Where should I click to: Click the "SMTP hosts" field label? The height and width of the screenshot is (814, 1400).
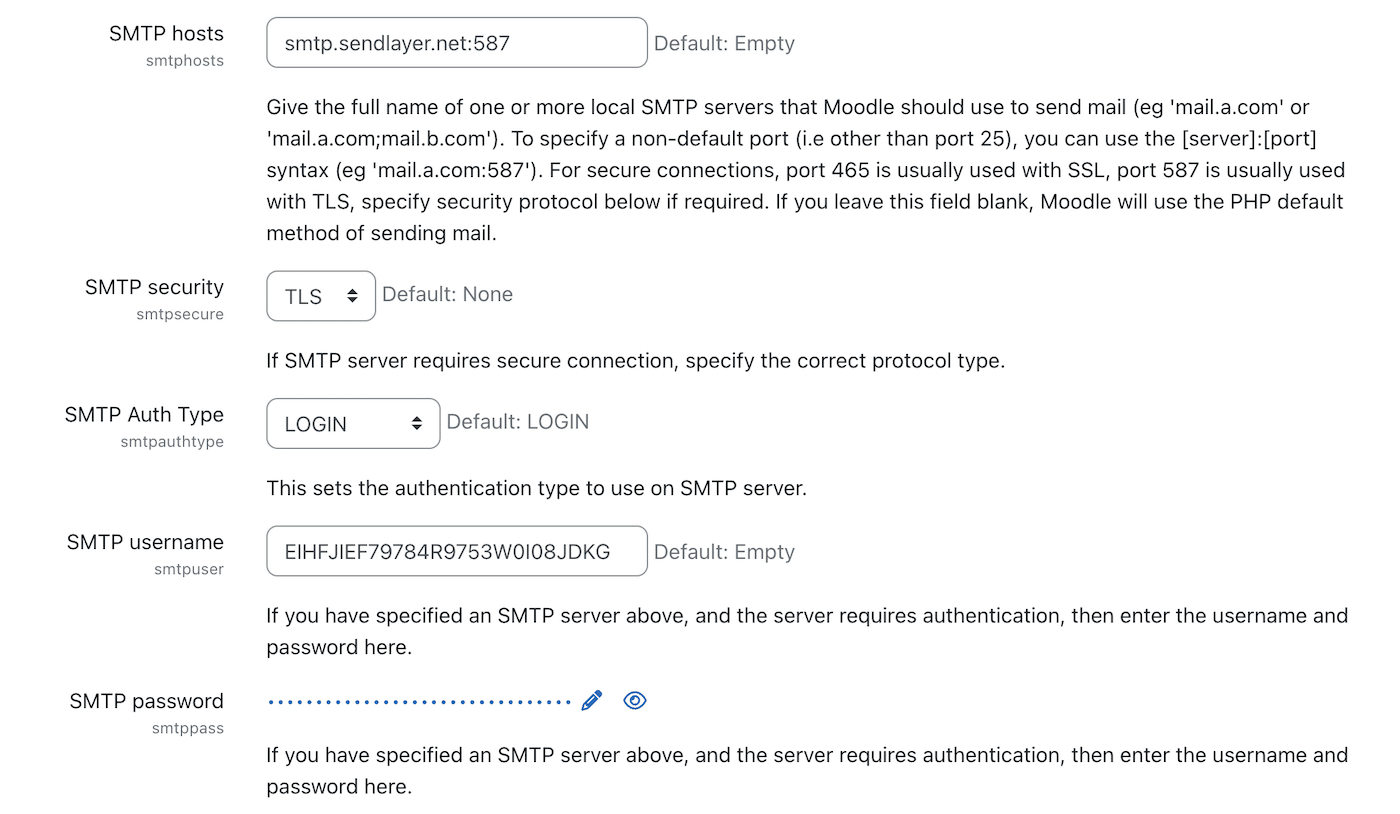pos(166,33)
